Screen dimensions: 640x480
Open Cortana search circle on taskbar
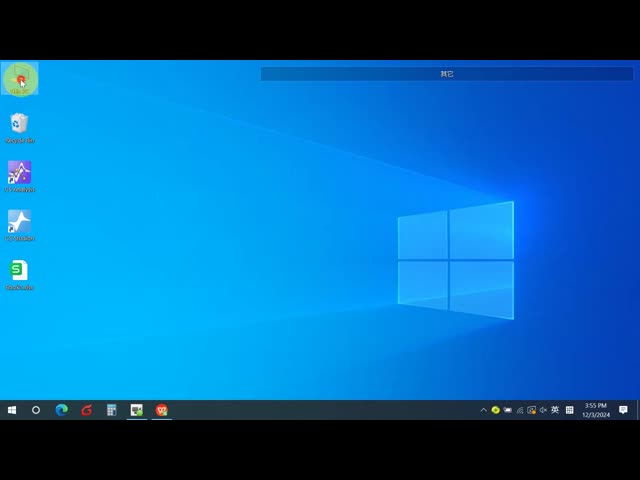click(36, 410)
